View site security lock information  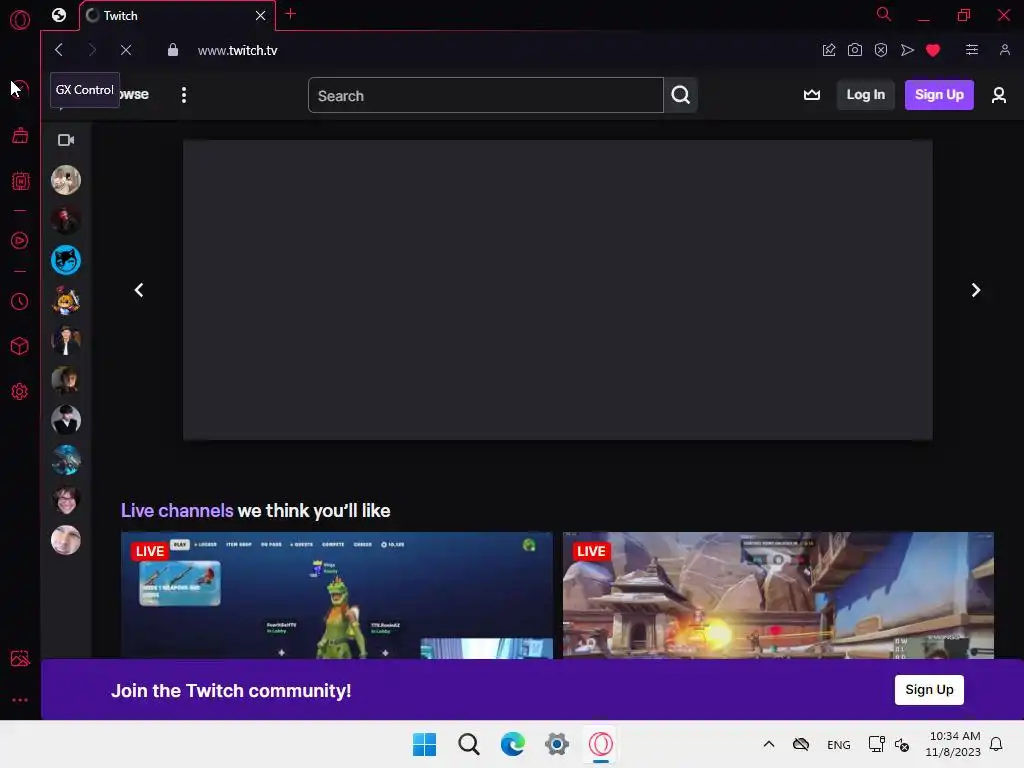click(x=172, y=50)
